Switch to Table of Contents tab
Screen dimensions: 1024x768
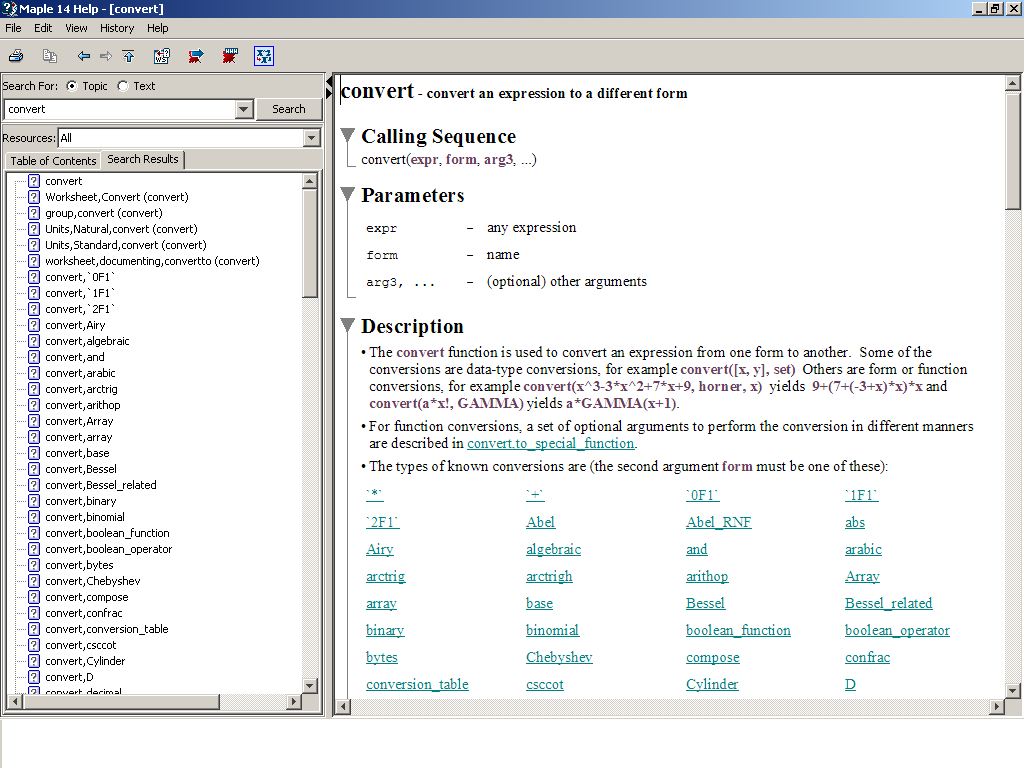point(53,161)
